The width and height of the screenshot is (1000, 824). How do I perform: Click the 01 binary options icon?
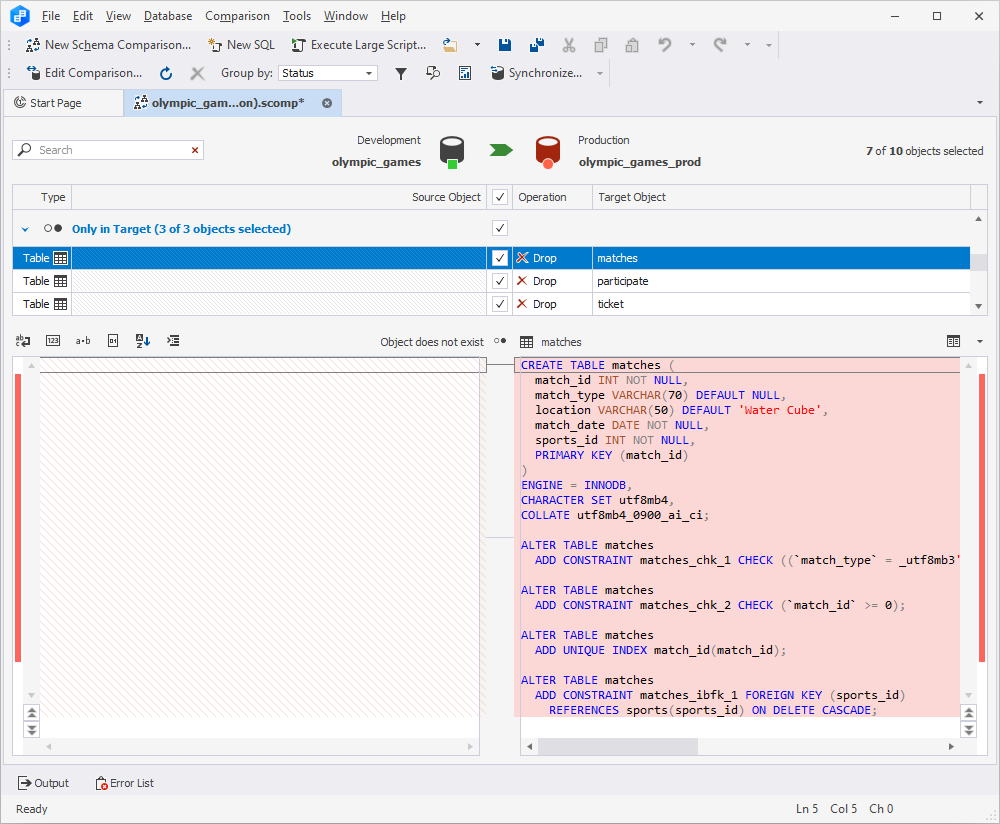point(113,341)
